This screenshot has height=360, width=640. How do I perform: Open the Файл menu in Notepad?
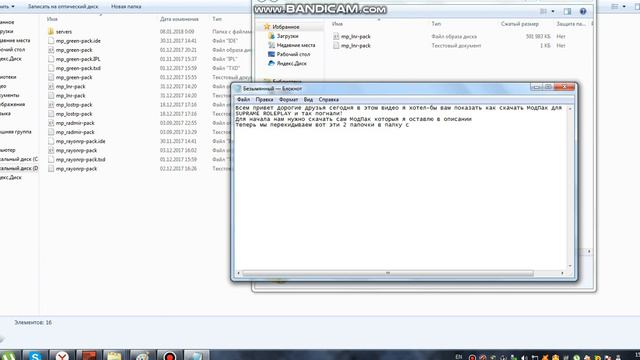coord(243,100)
